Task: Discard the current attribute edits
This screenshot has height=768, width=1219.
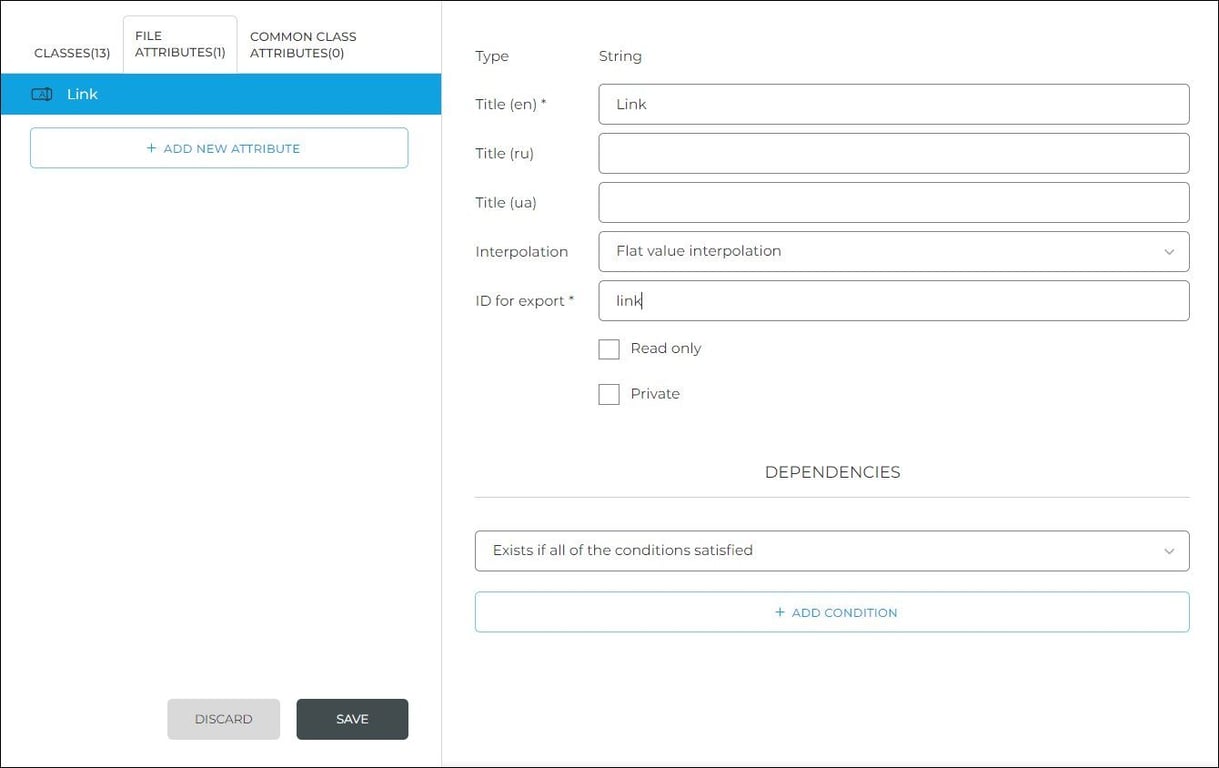Action: (x=223, y=718)
